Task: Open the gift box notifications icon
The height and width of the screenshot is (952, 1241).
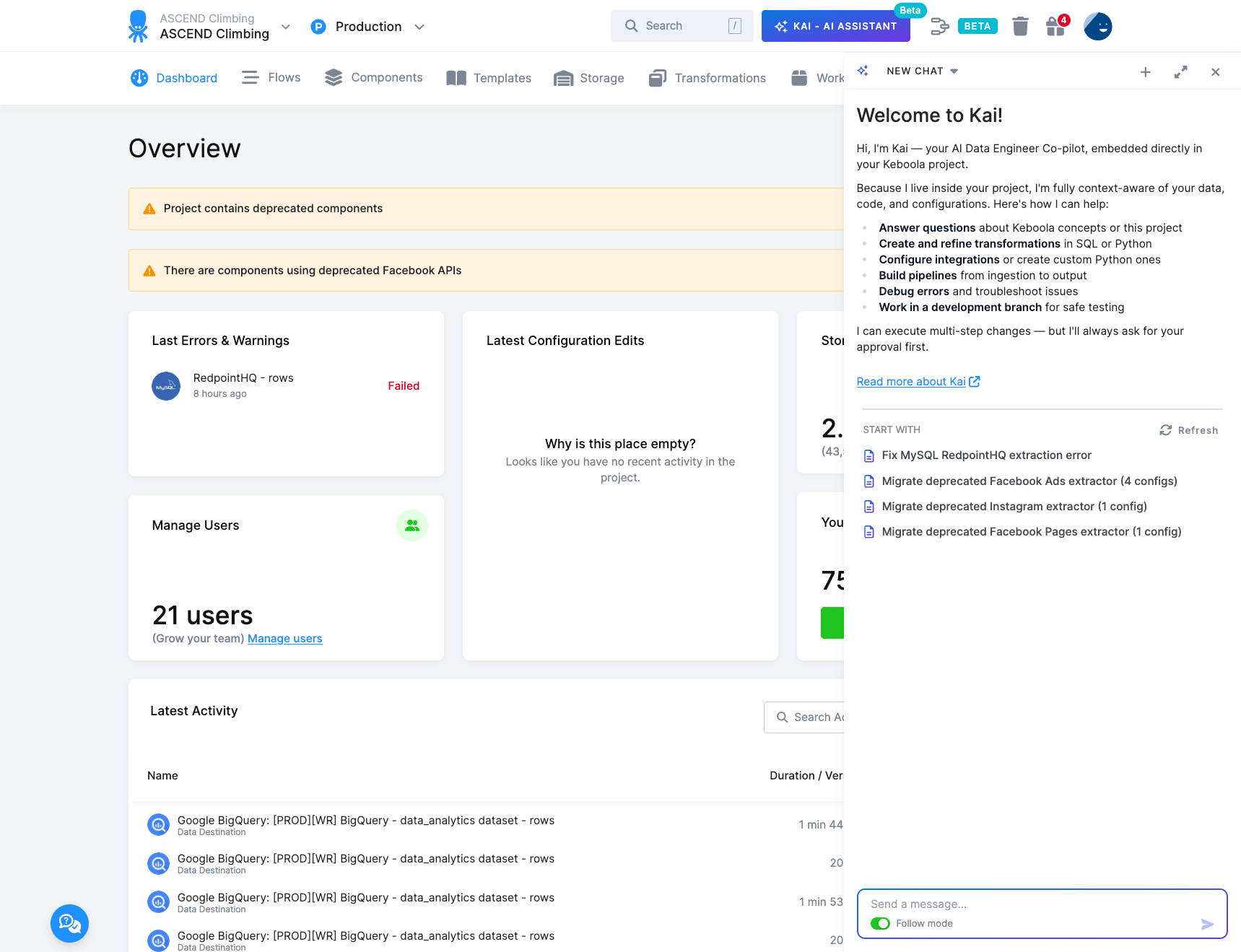Action: 1055,27
